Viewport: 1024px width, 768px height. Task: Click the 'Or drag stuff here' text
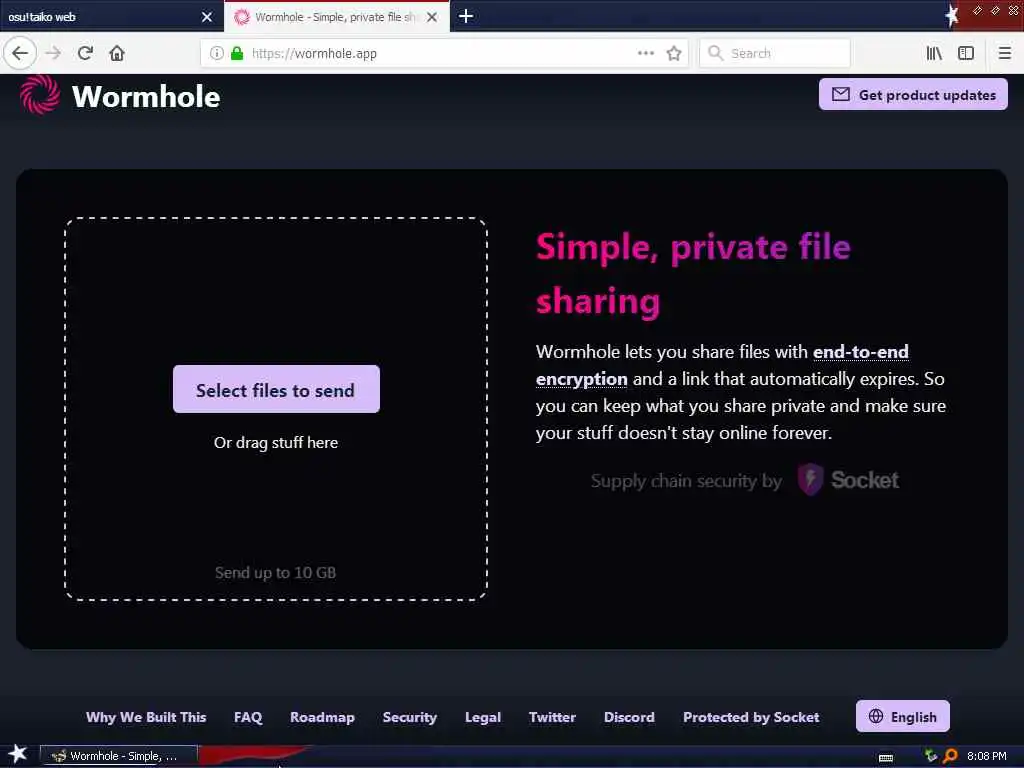276,443
